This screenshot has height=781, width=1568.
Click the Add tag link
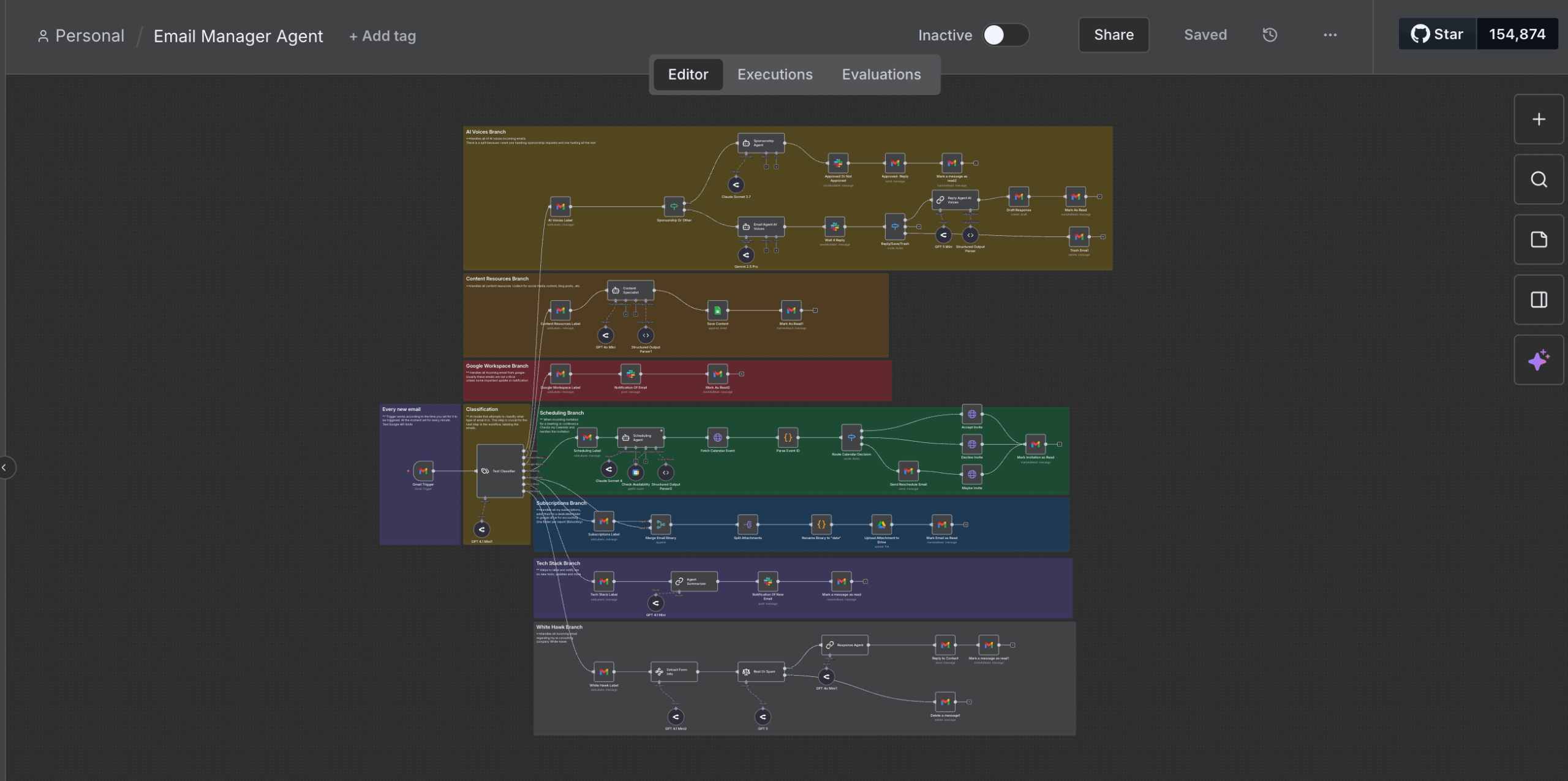coord(382,36)
